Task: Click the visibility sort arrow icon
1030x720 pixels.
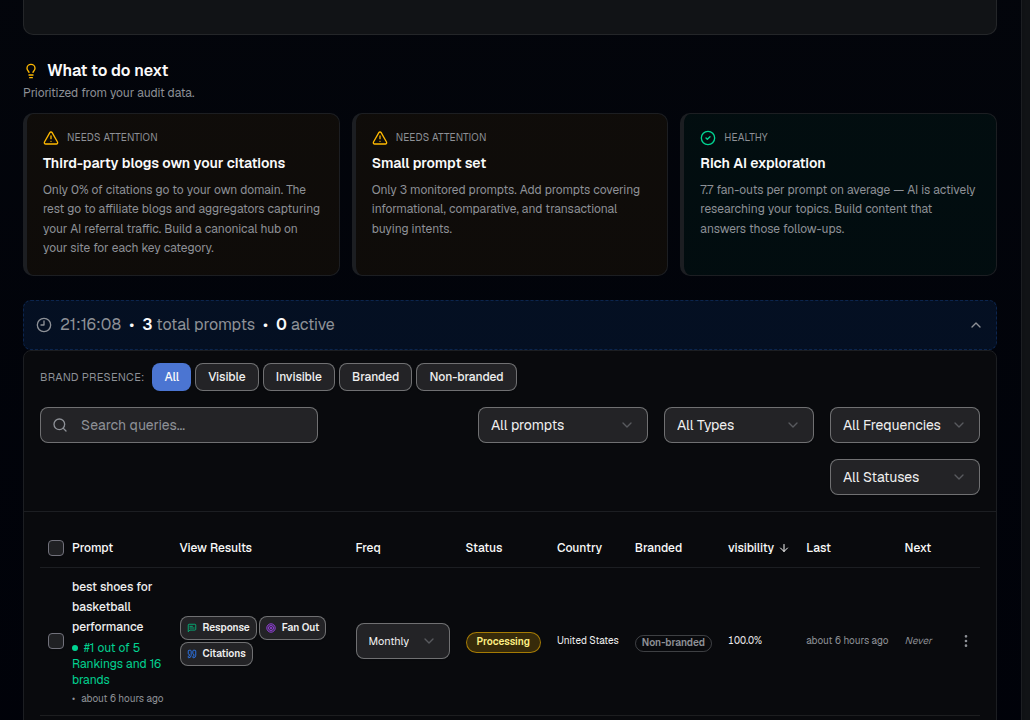Action: 784,549
